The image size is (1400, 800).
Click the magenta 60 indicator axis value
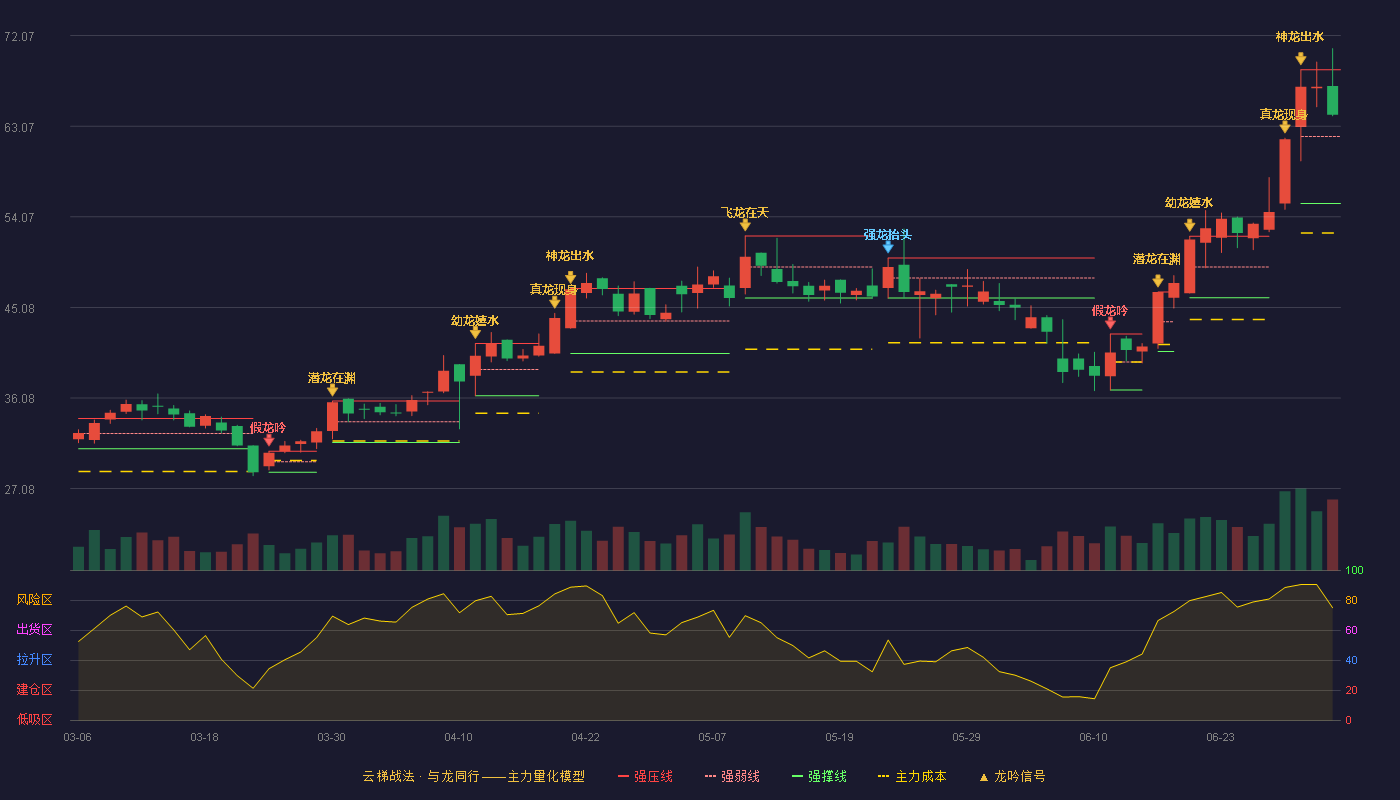point(1351,631)
